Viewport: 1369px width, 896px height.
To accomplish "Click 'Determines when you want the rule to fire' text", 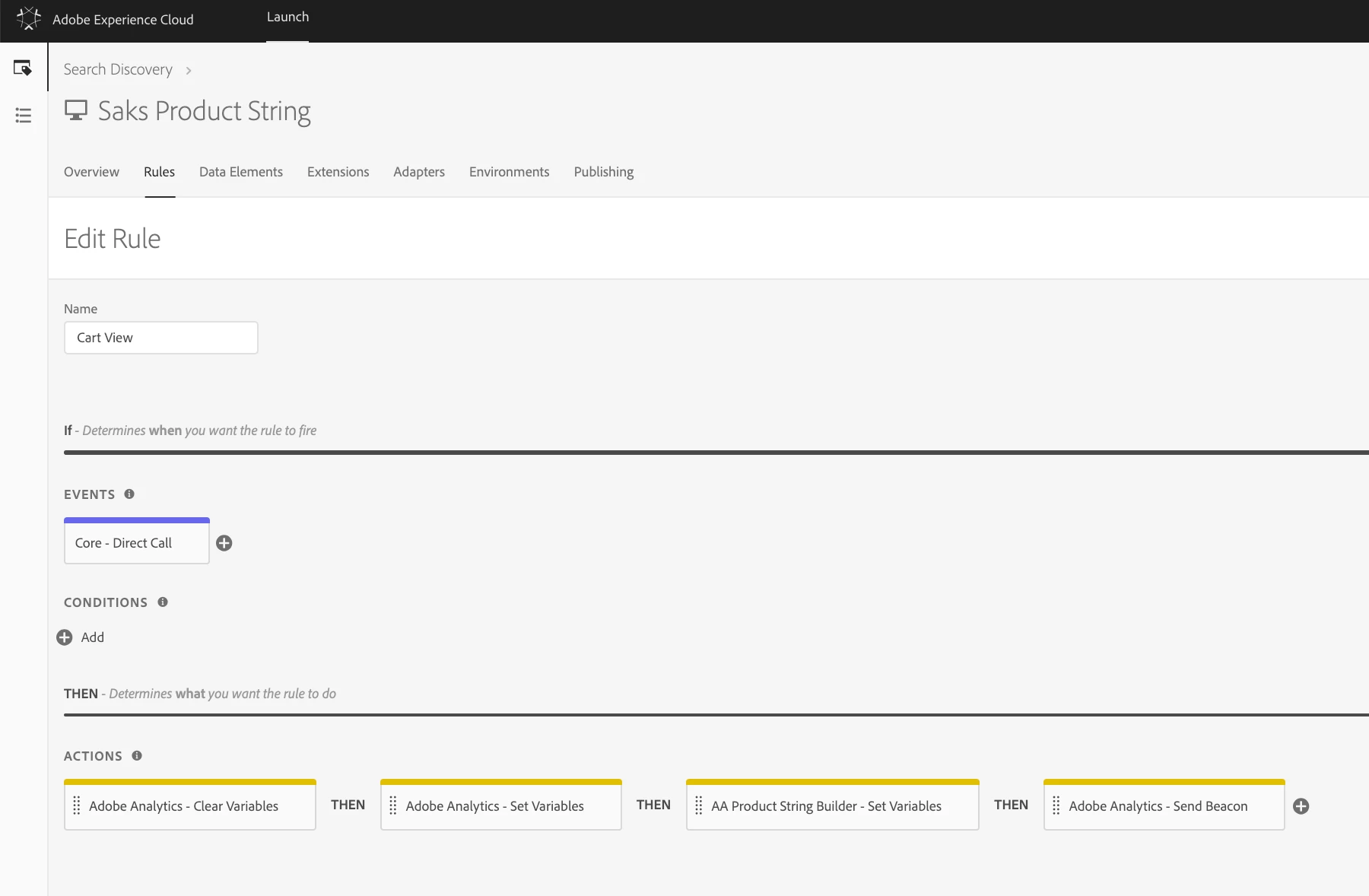I will 199,431.
